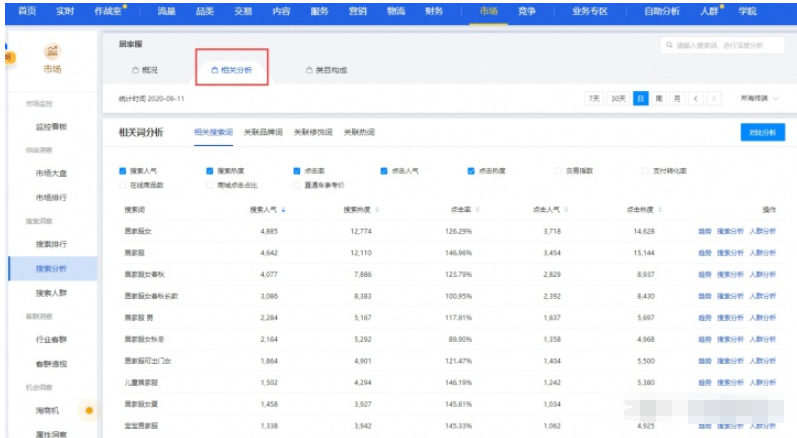This screenshot has height=438, width=797.
Task: Click the orange dot beside 淘商机
Action: click(x=89, y=411)
